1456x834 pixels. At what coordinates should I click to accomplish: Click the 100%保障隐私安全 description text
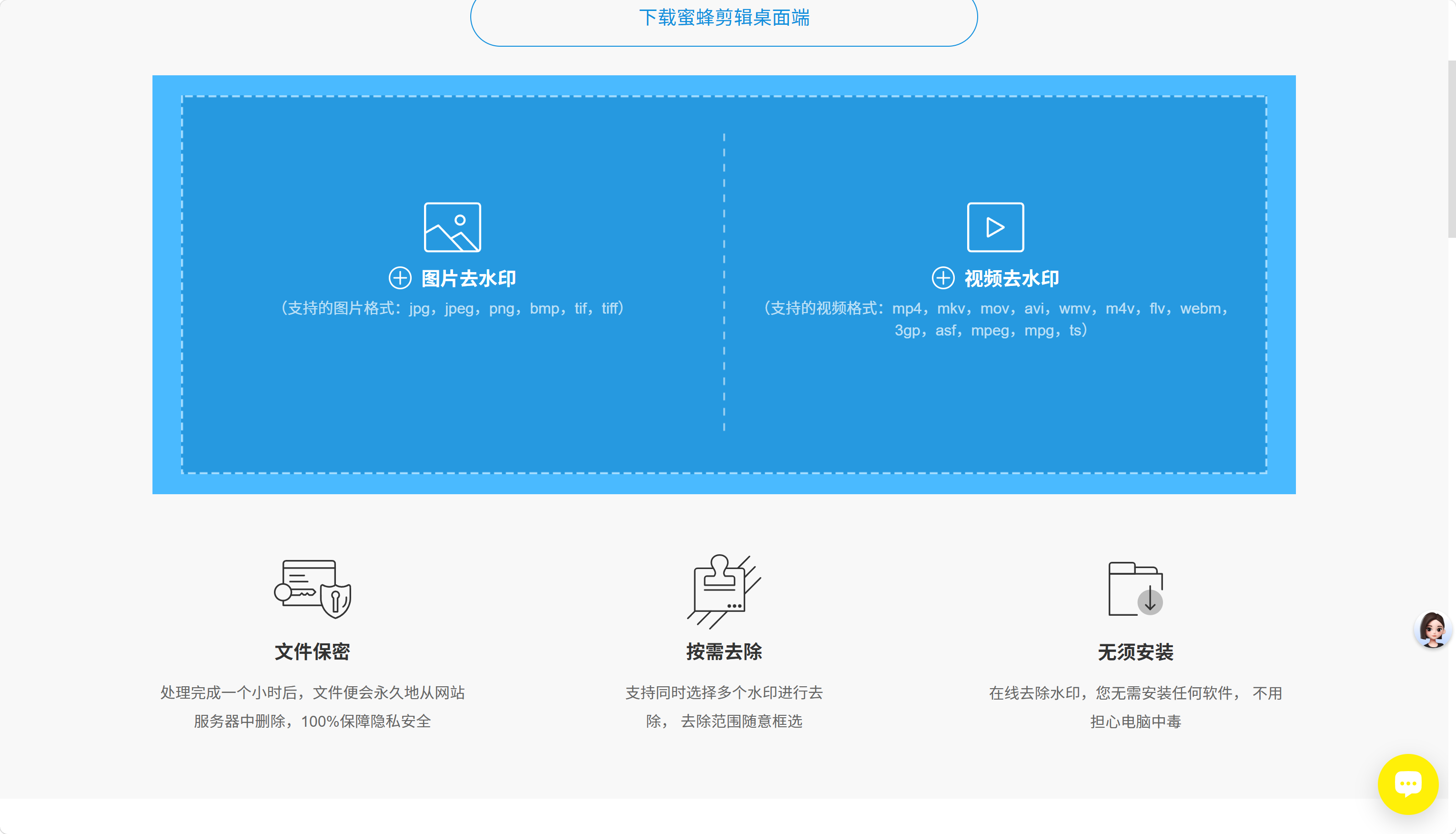click(x=366, y=721)
